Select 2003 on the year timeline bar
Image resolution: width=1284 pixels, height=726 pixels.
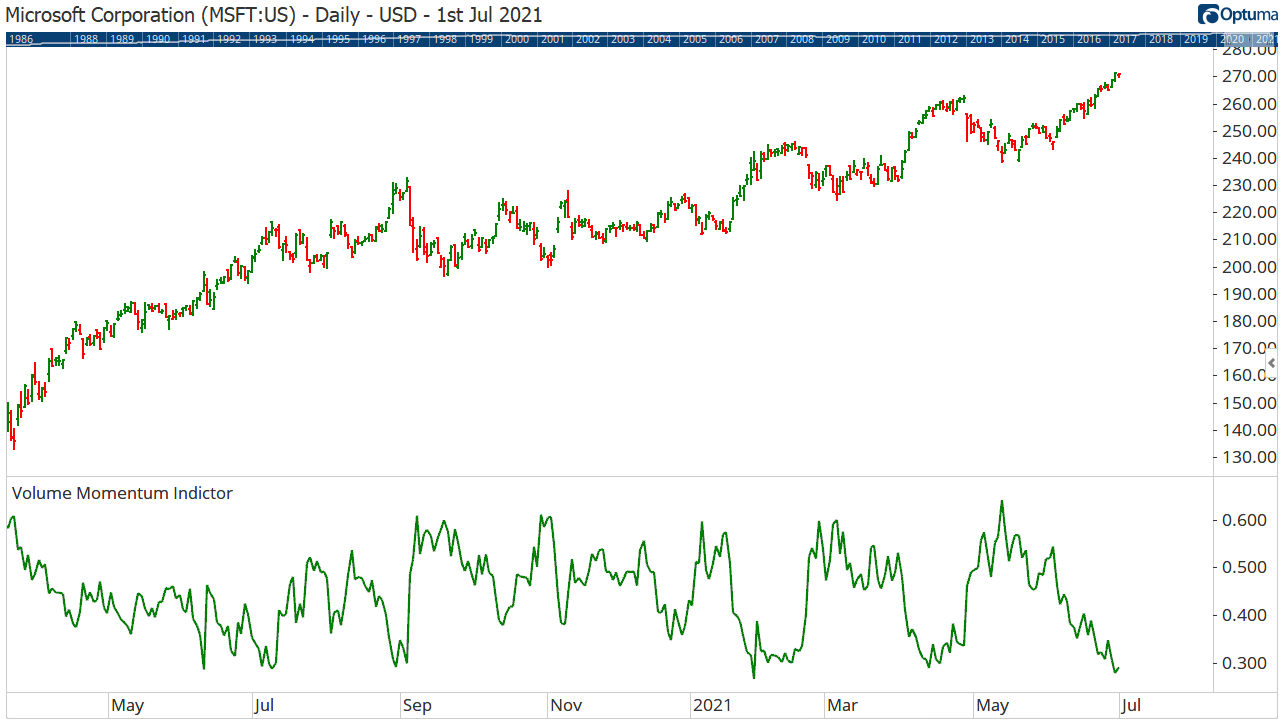[623, 39]
